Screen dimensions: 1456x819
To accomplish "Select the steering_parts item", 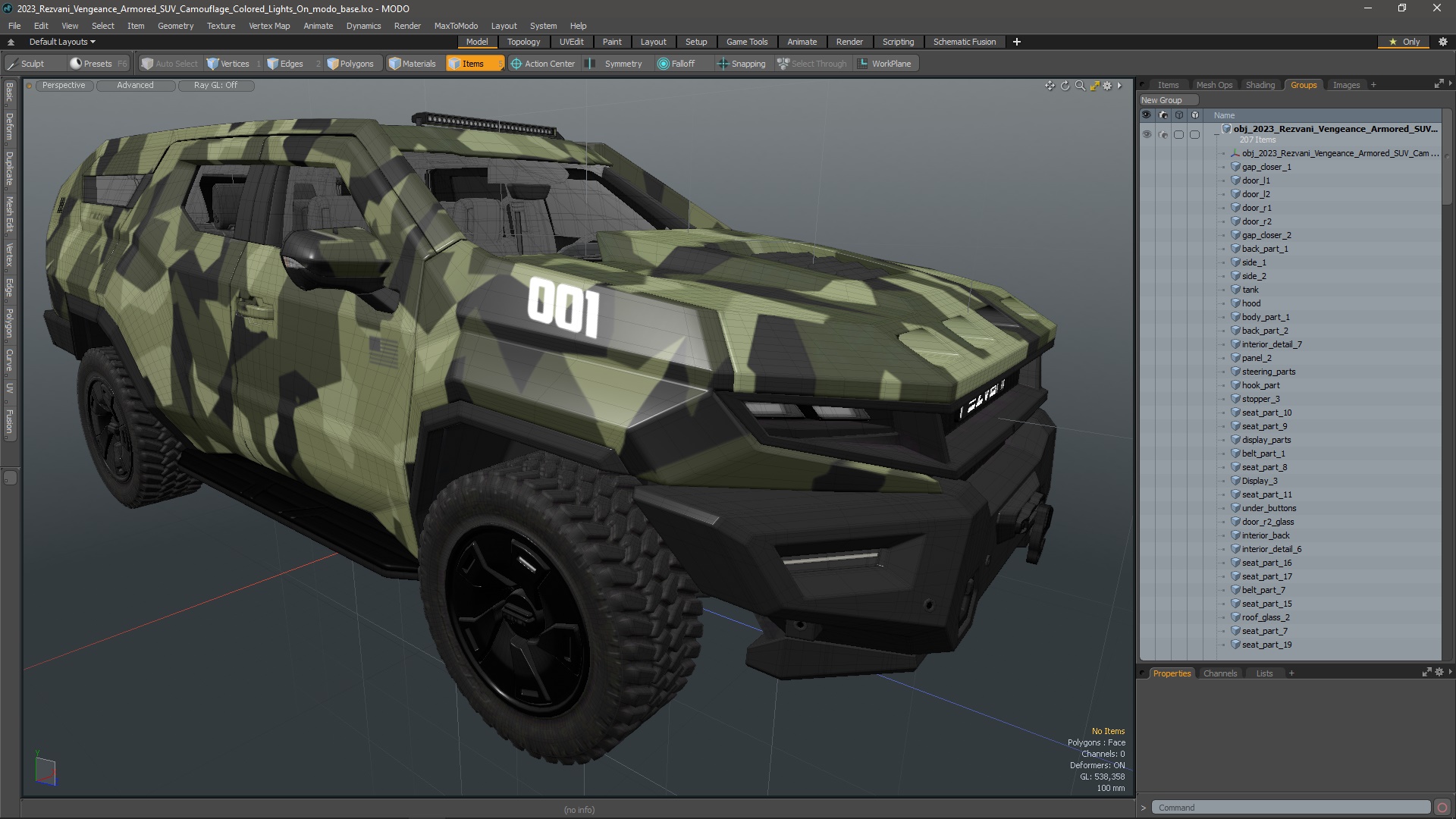I will pos(1268,372).
